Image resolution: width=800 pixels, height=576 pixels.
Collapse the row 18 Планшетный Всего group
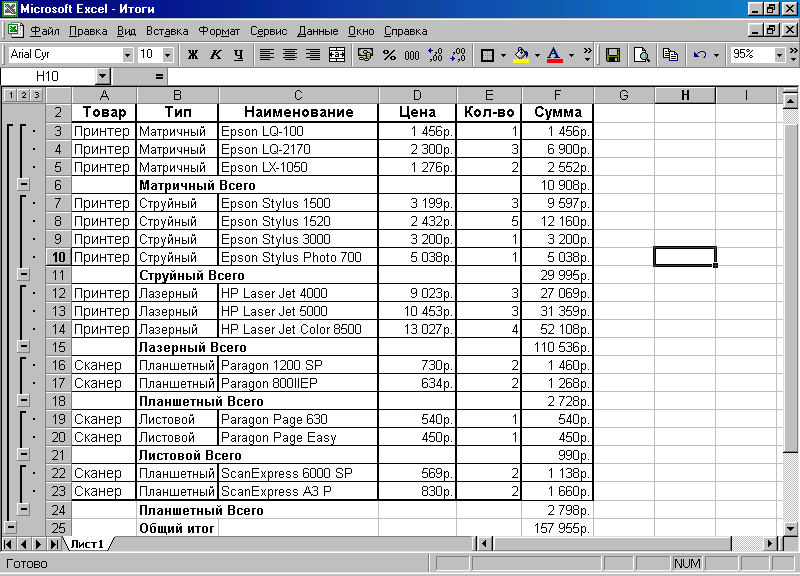(x=23, y=400)
